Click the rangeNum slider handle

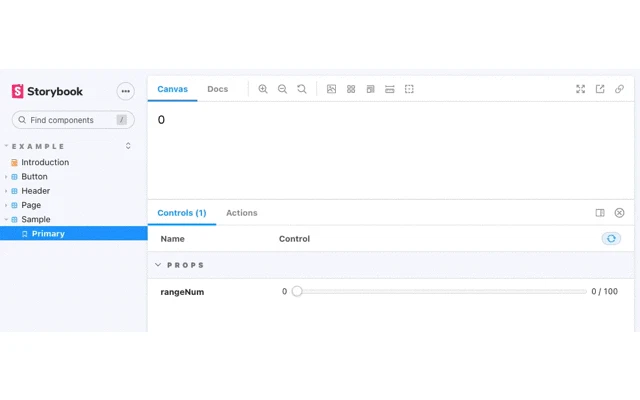pyautogui.click(x=297, y=291)
